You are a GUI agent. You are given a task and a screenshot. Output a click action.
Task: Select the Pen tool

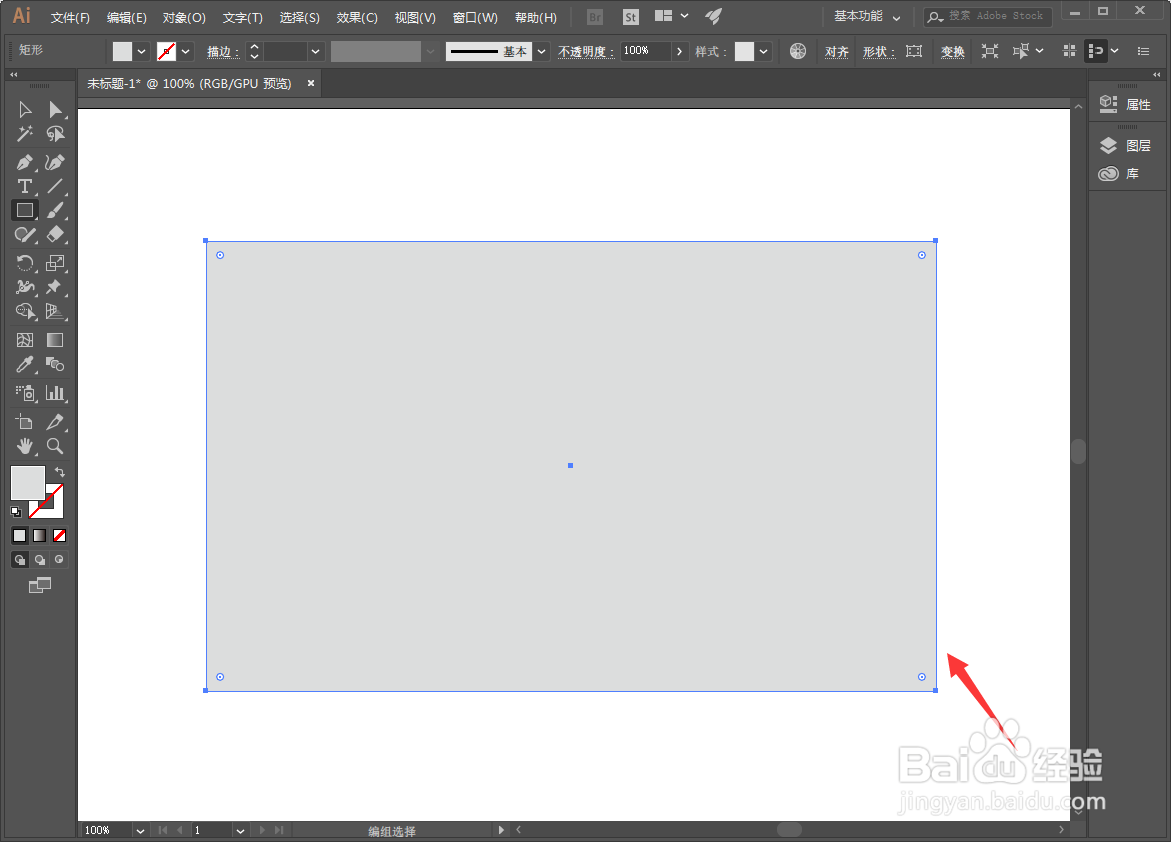click(x=25, y=162)
